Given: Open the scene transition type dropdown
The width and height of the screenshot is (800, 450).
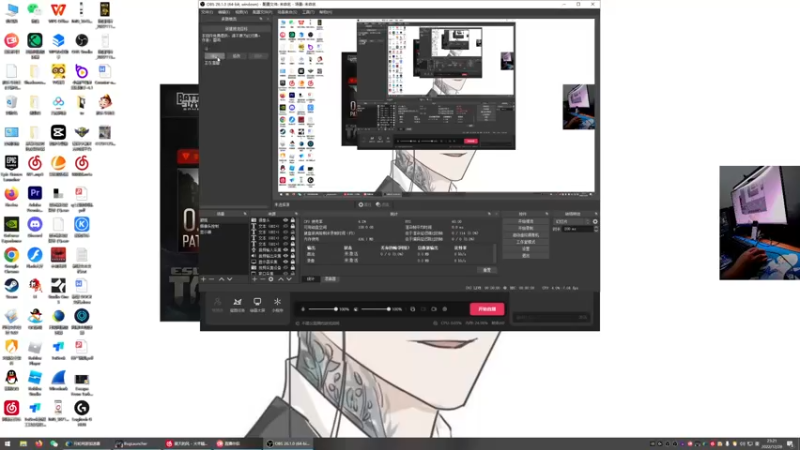Looking at the screenshot, I should [x=572, y=221].
